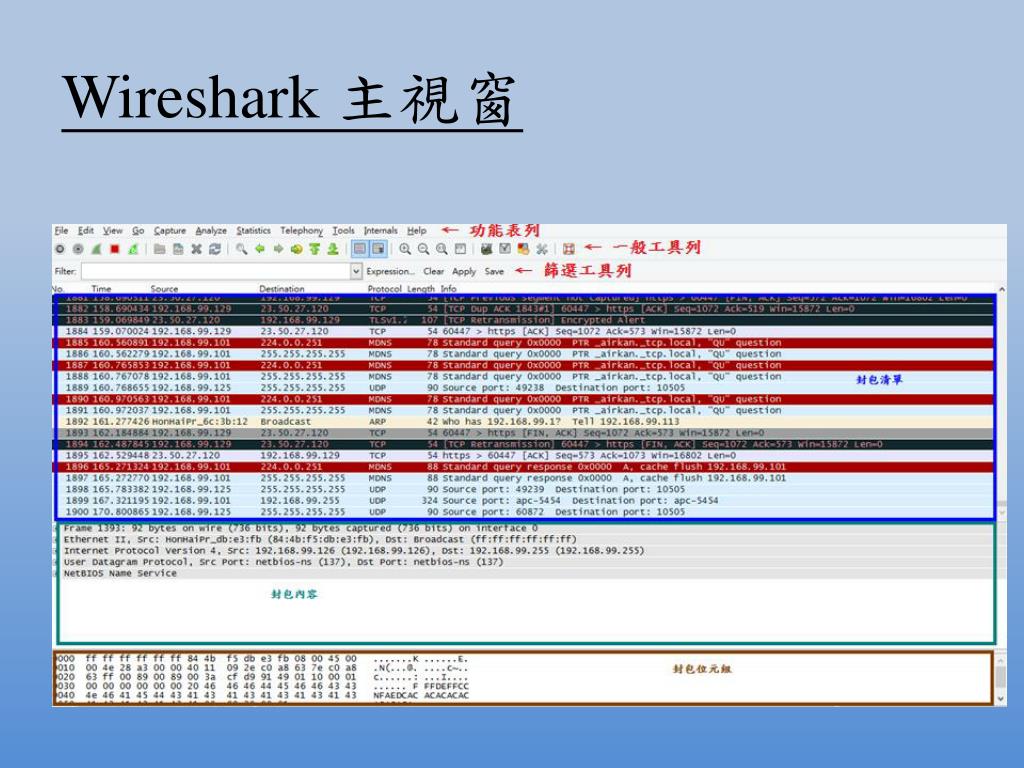Open the Edit menu
1024x768 pixels.
tap(86, 231)
